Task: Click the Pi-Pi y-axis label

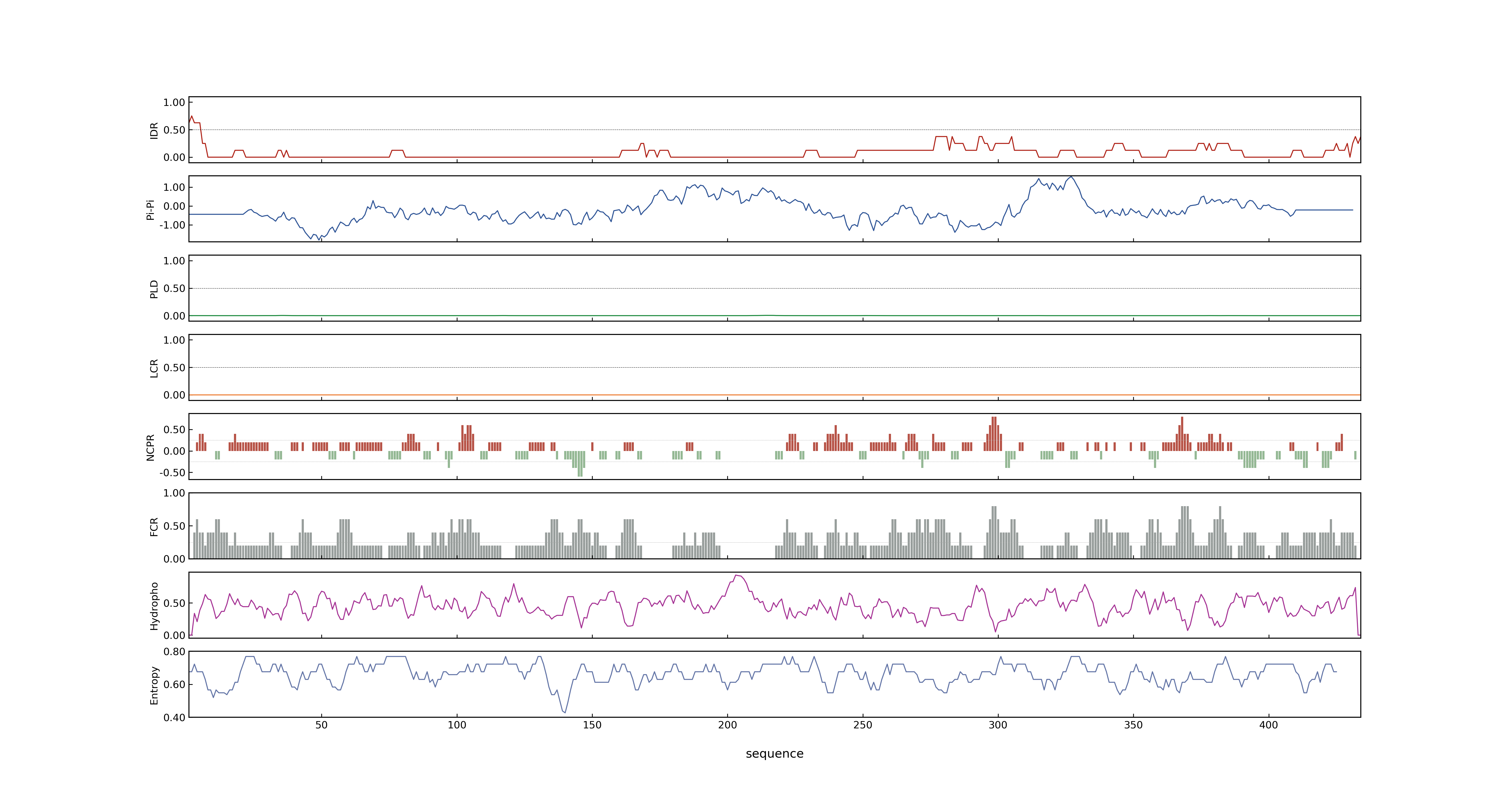Action: (x=150, y=209)
